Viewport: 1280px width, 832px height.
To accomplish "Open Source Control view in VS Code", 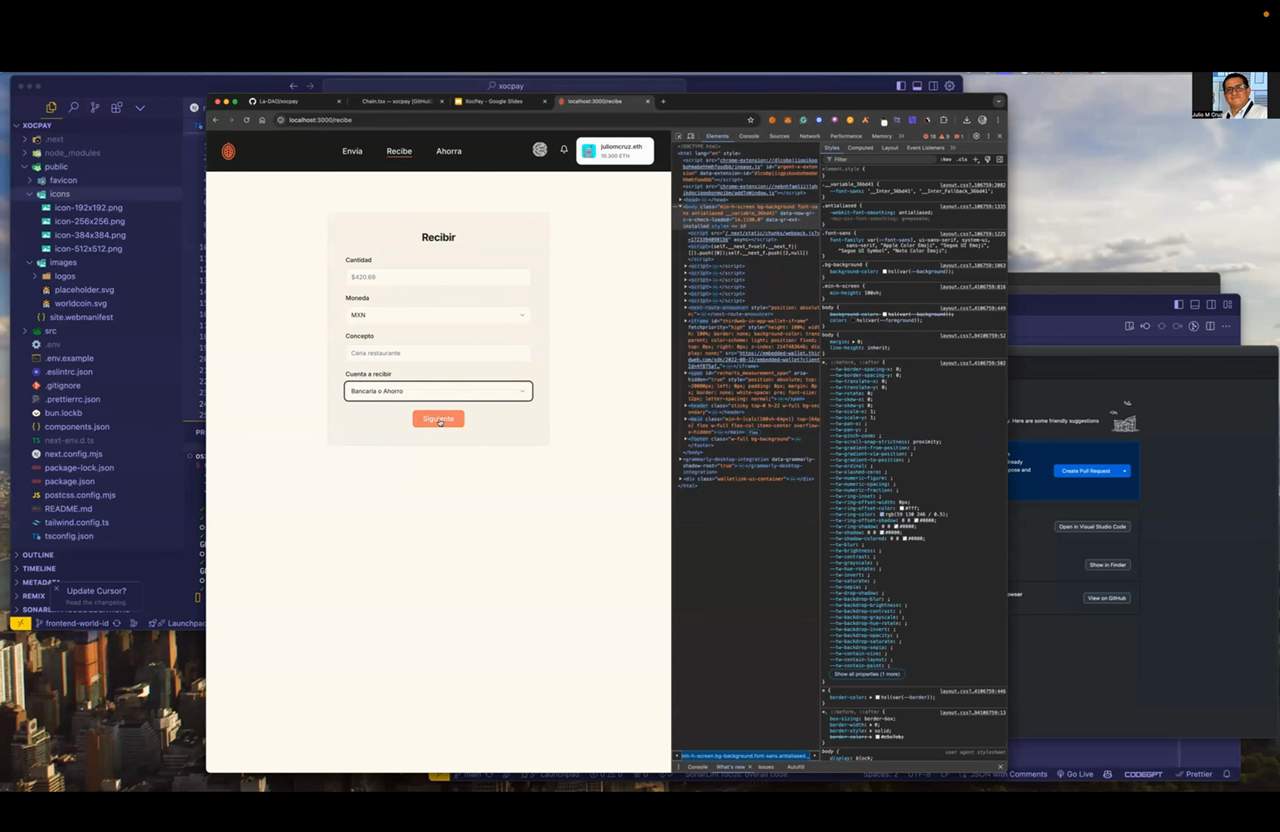I will click(95, 107).
